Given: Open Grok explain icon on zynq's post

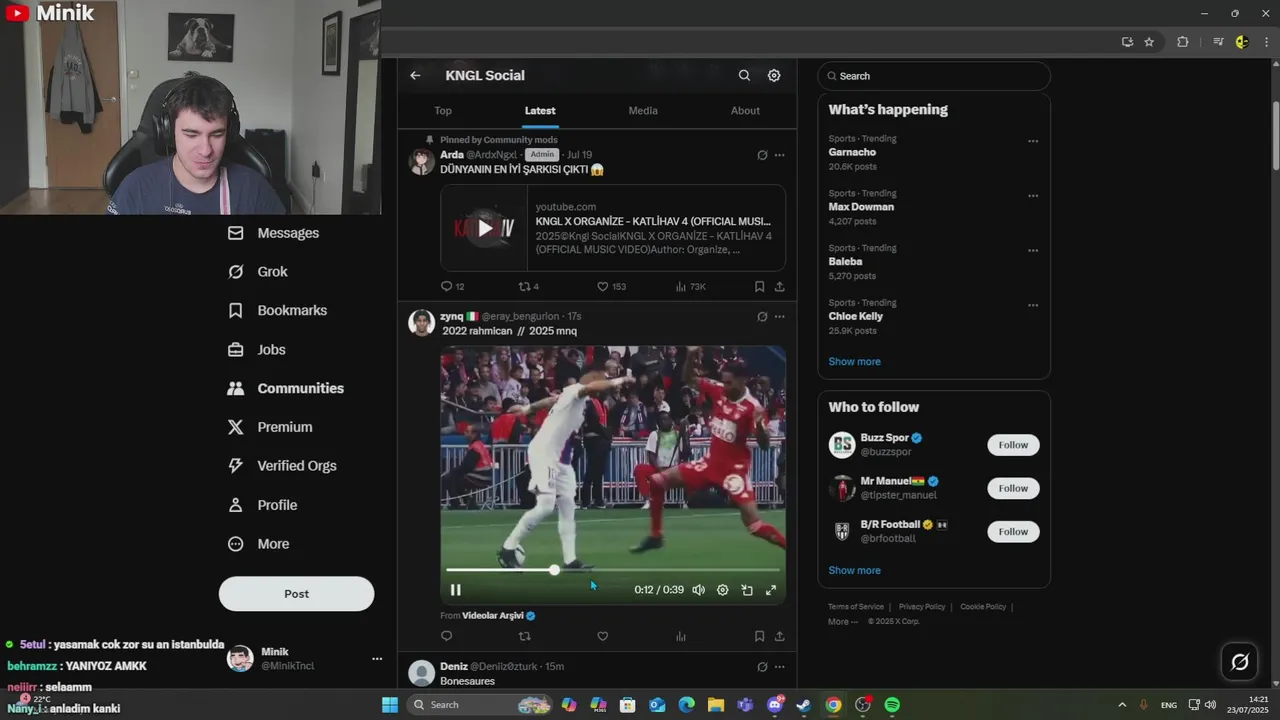Looking at the screenshot, I should [x=762, y=317].
